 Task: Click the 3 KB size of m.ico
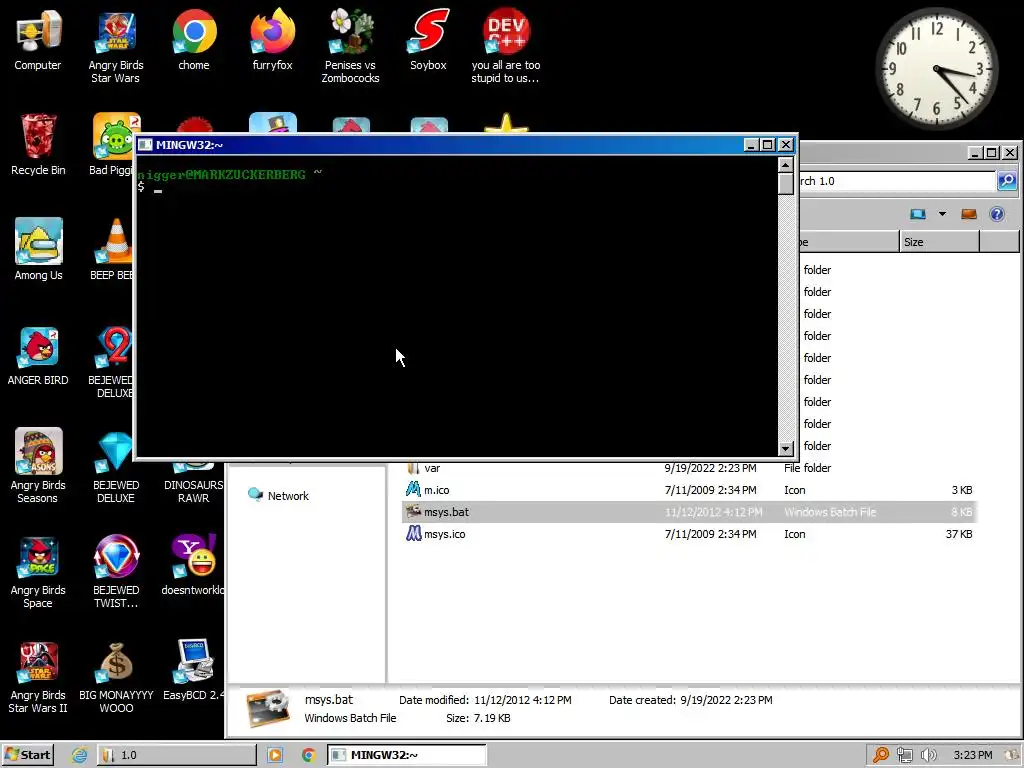[961, 490]
